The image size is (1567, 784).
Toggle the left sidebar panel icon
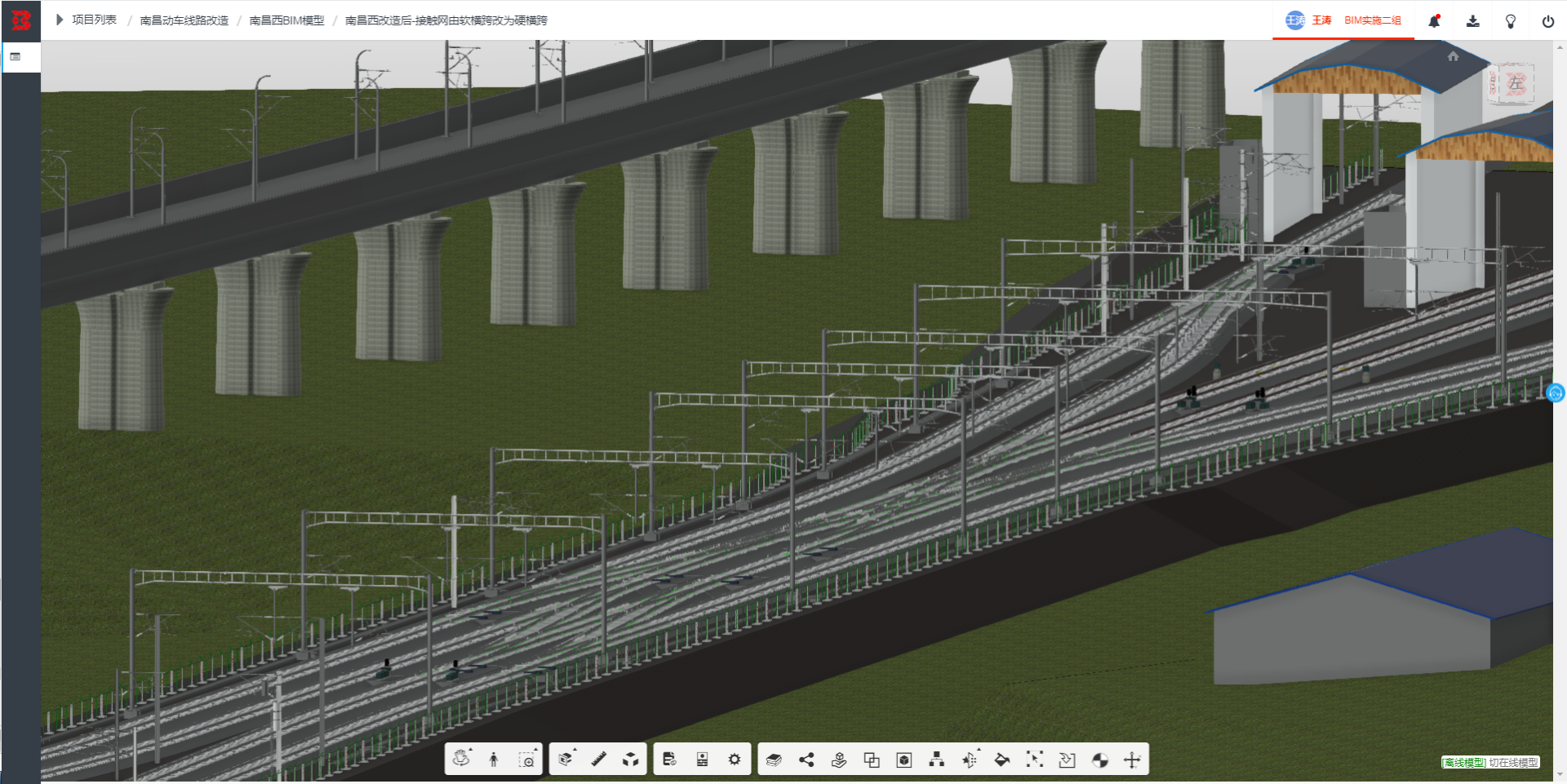(16, 57)
